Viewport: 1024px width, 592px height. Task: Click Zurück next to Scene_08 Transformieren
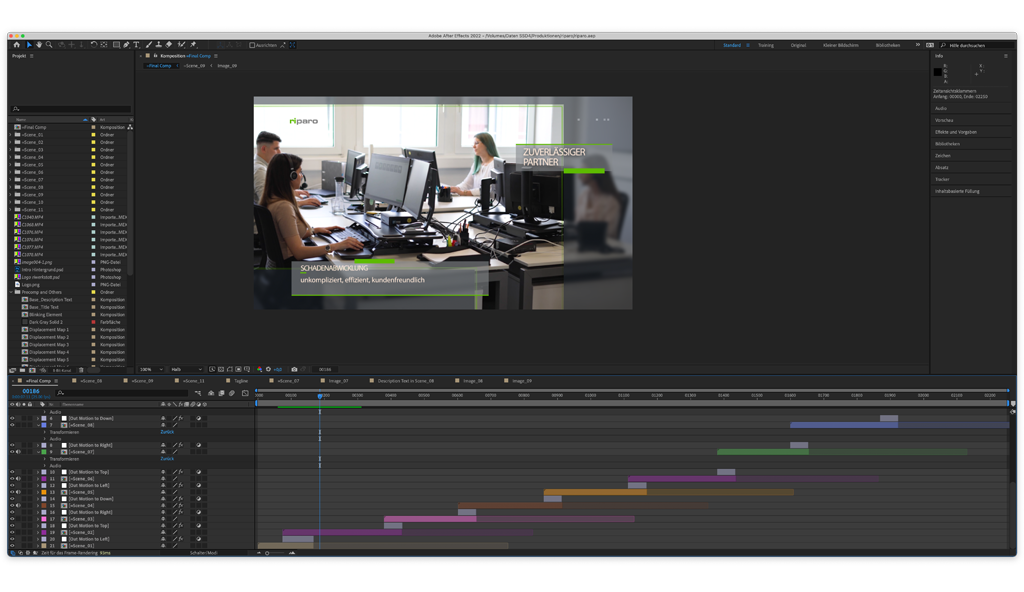[167, 432]
